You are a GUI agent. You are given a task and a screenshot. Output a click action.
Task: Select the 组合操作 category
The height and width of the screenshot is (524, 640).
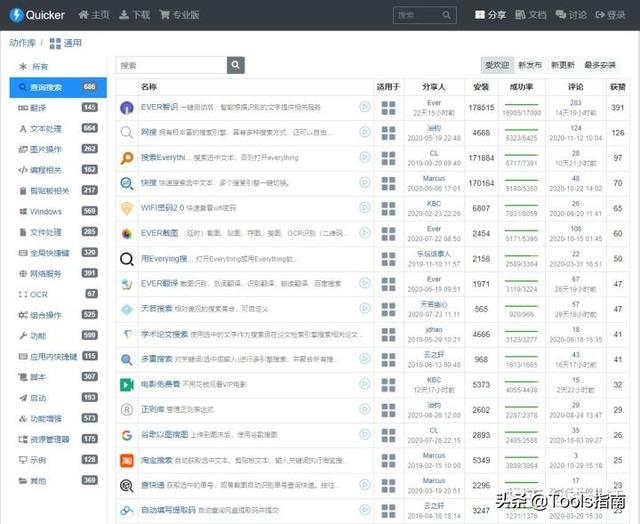[58, 315]
